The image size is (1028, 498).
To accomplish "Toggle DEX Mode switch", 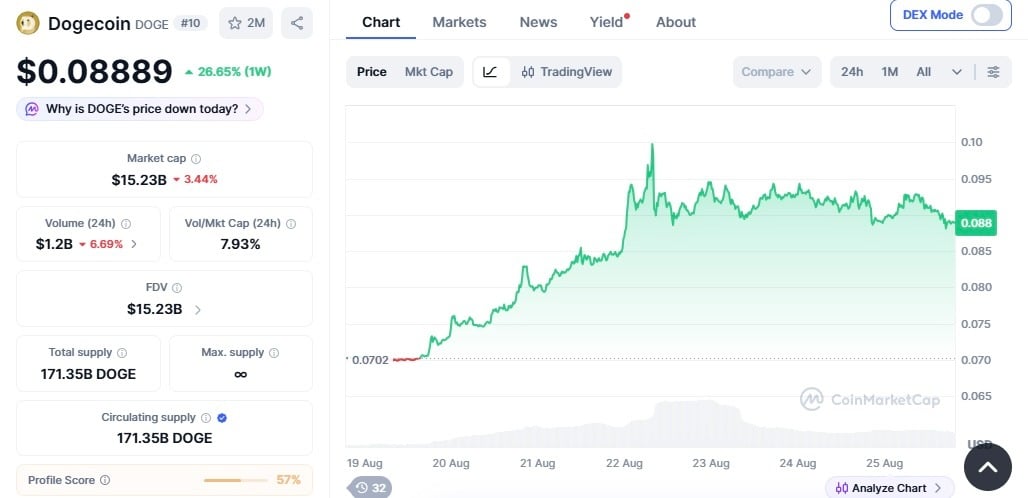I will [x=986, y=15].
